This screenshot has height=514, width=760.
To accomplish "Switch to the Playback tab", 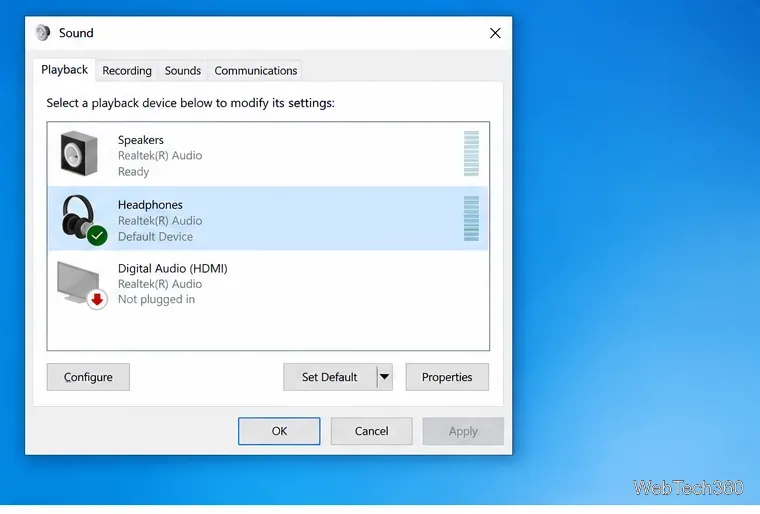I will tap(64, 70).
